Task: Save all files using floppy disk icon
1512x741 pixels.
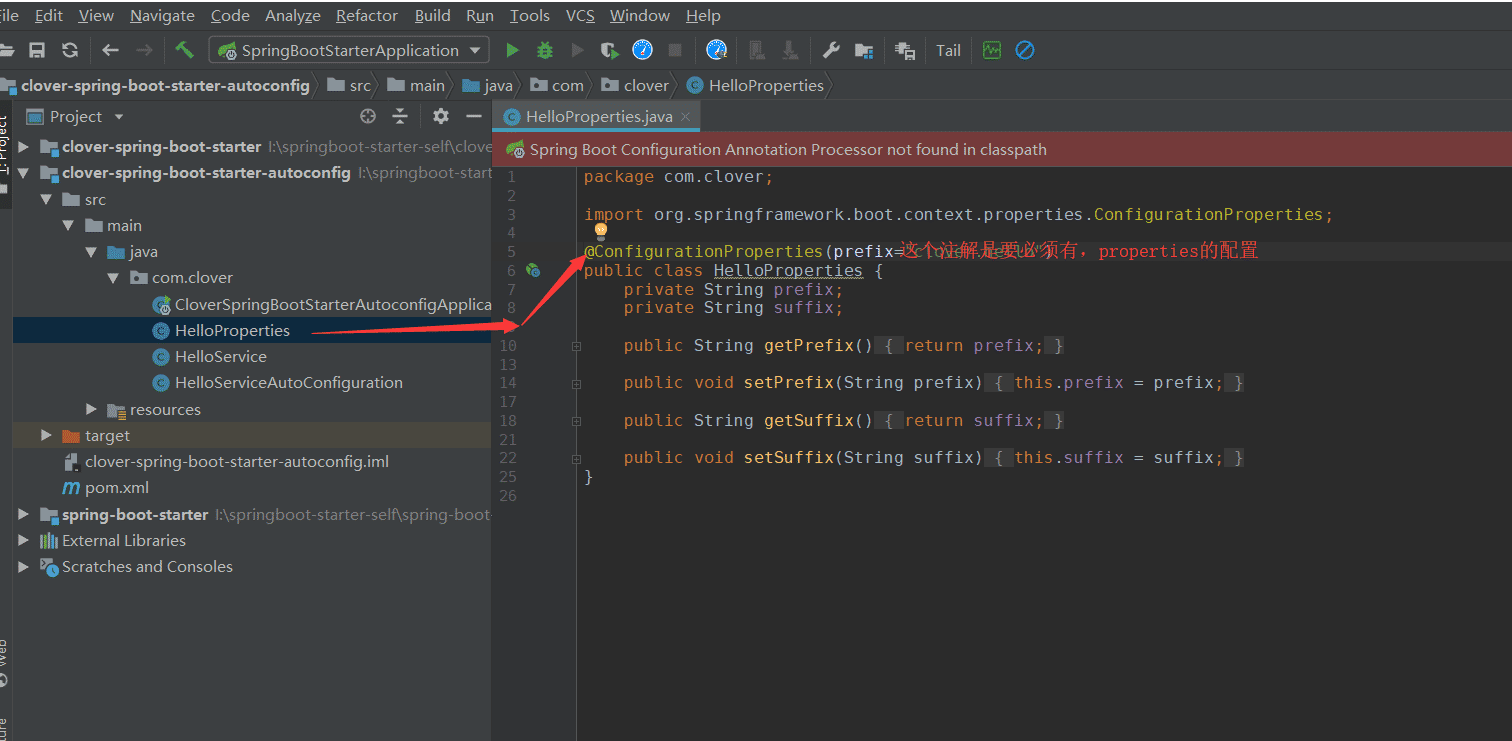Action: tap(37, 50)
